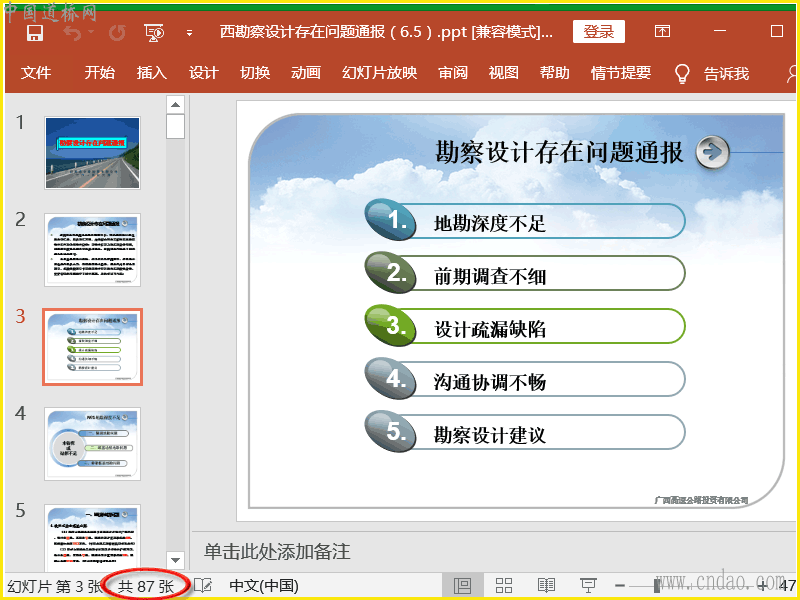This screenshot has width=800, height=600.
Task: Switch to the 开始 tab
Action: tap(99, 73)
